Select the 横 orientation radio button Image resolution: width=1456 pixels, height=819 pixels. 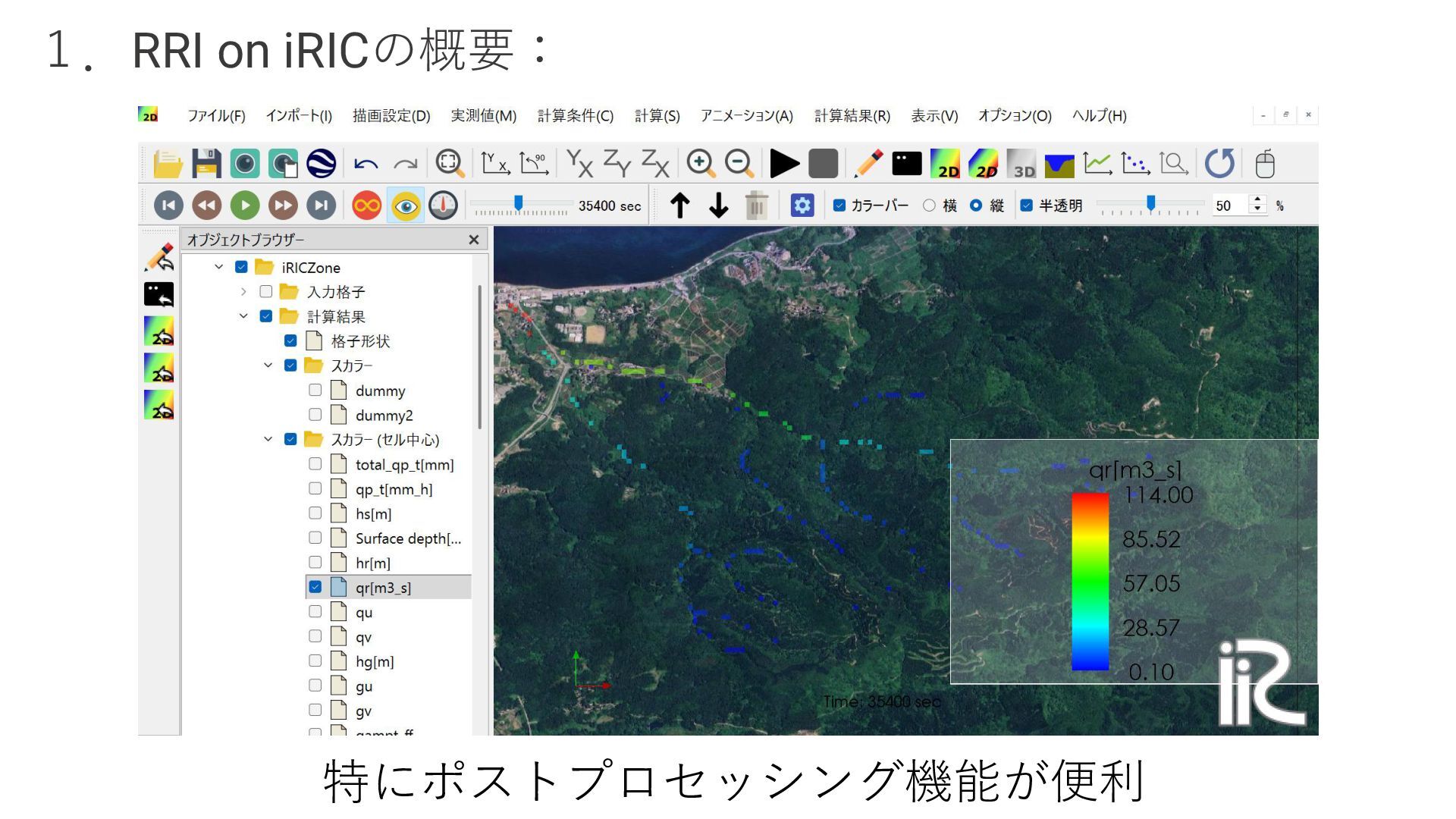(929, 206)
